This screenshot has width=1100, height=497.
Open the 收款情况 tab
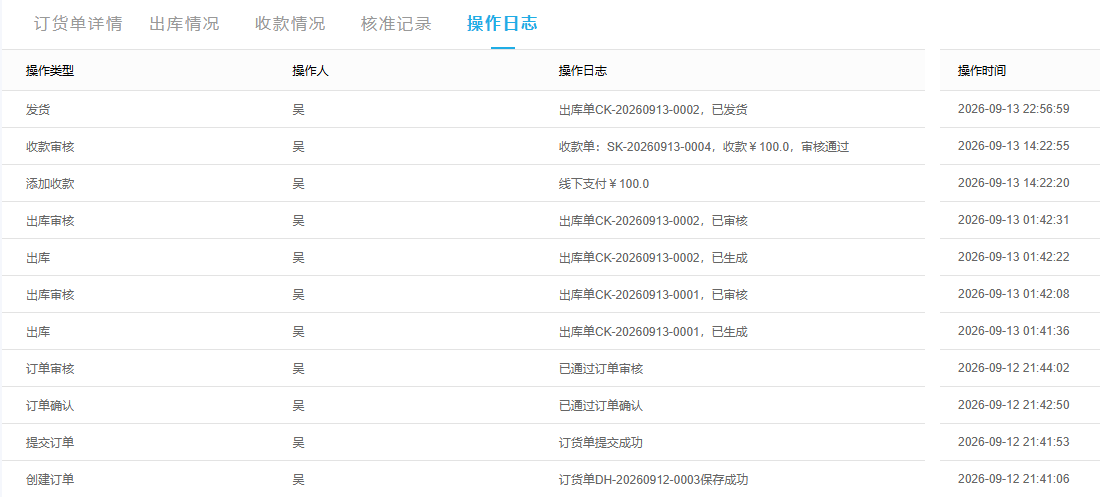290,23
